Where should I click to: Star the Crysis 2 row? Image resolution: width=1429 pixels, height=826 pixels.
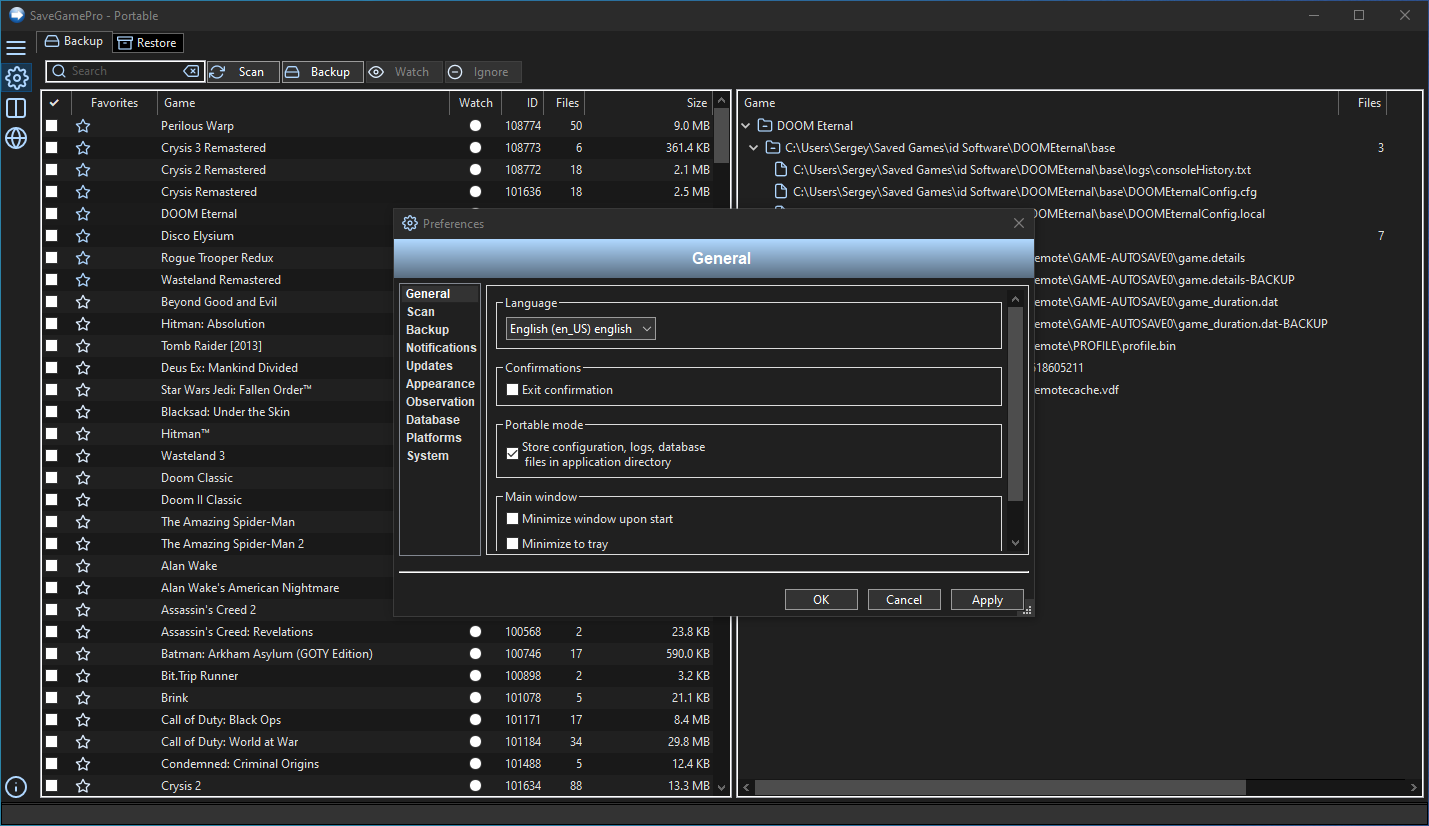pos(83,786)
